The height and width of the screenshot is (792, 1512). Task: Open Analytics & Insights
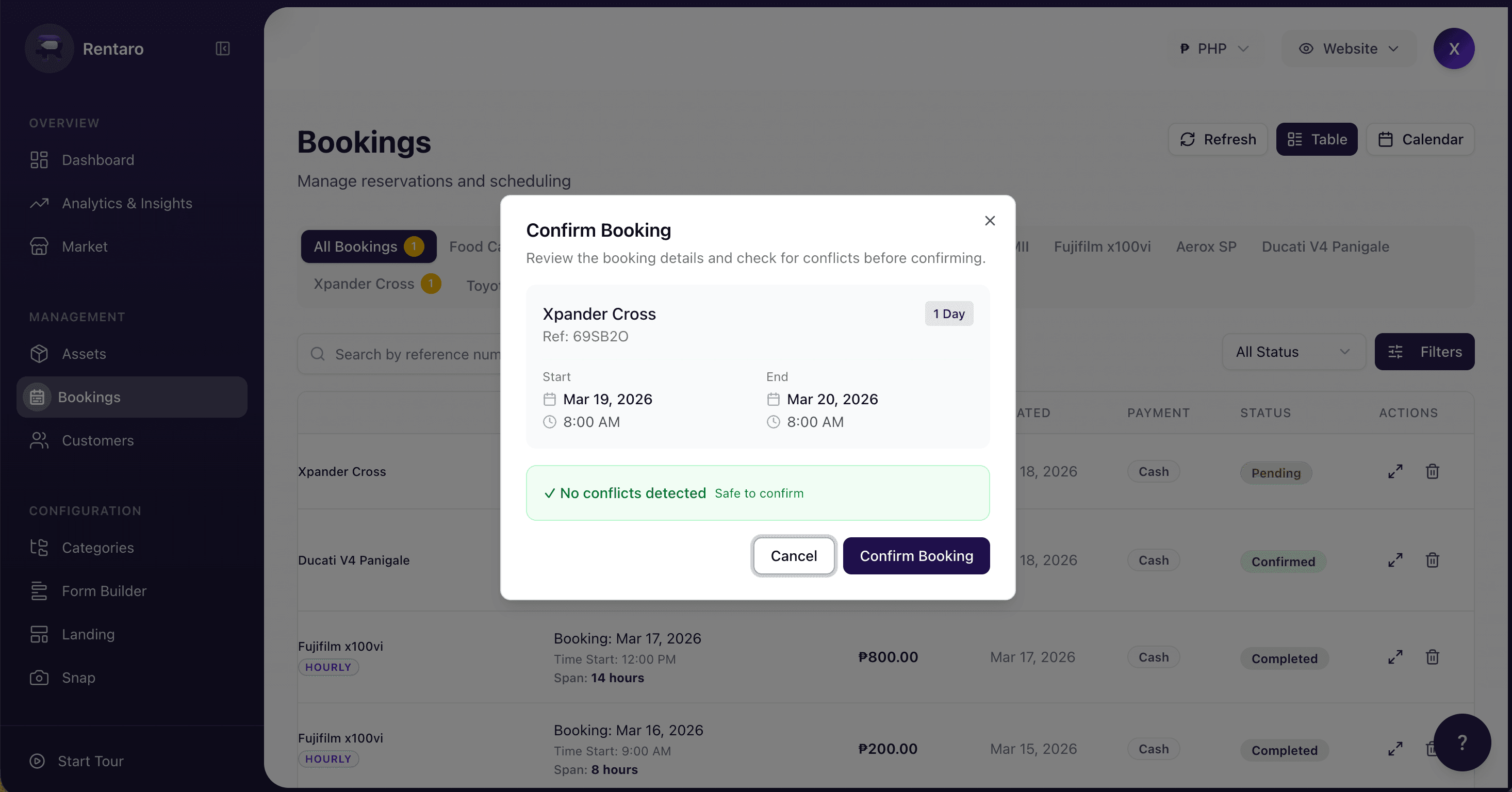127,203
